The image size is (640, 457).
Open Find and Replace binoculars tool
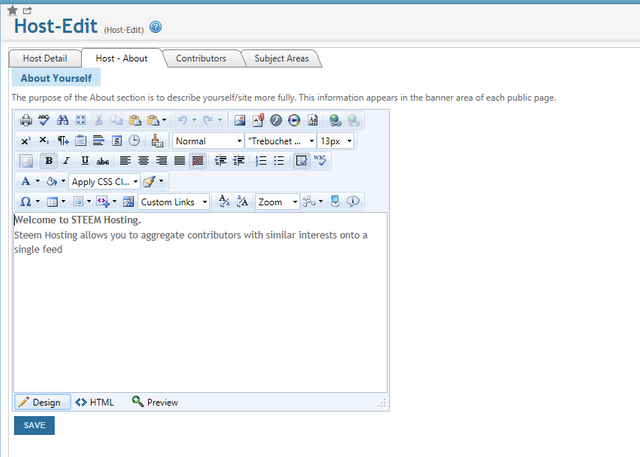[x=62, y=120]
